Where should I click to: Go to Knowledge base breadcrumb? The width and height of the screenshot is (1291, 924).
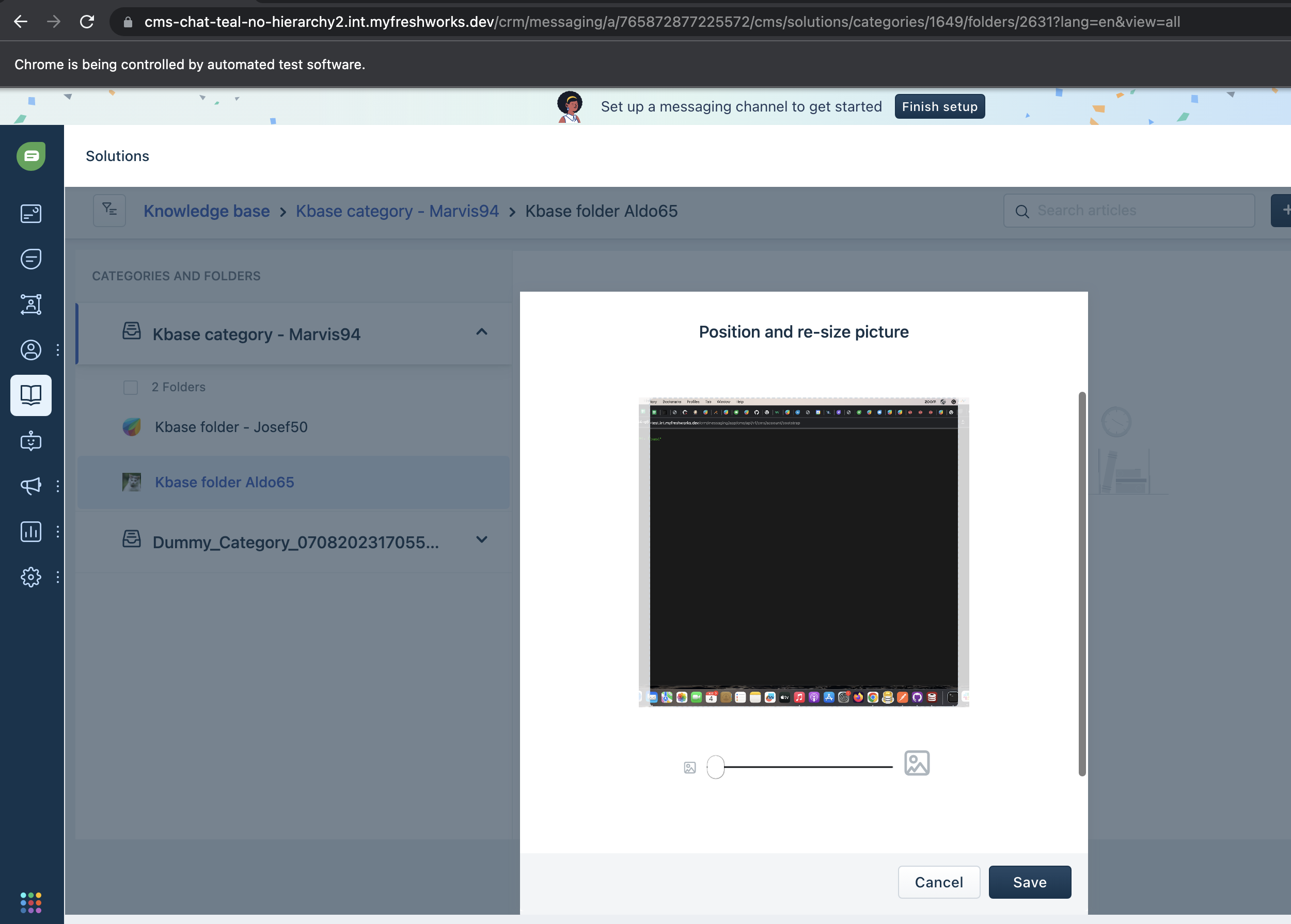206,211
